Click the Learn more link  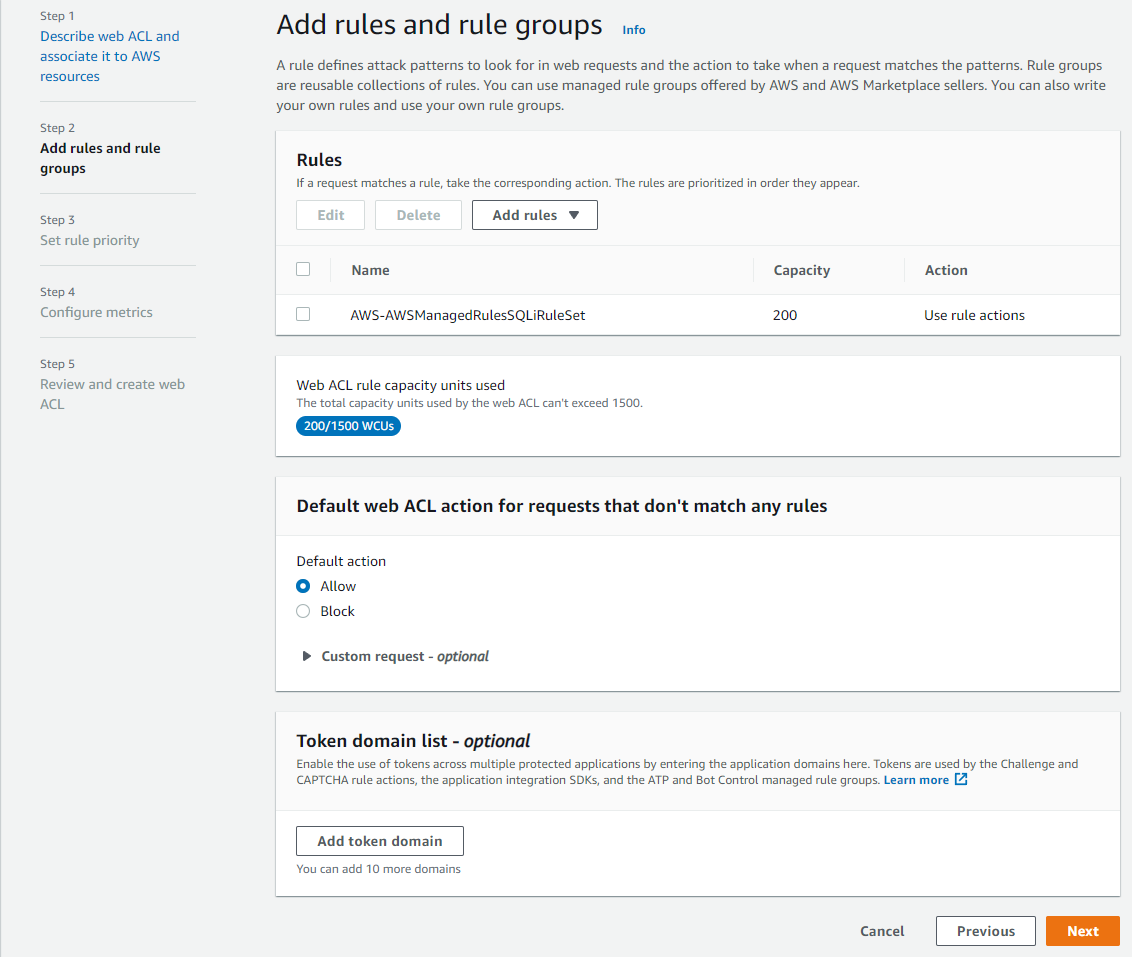pos(916,780)
